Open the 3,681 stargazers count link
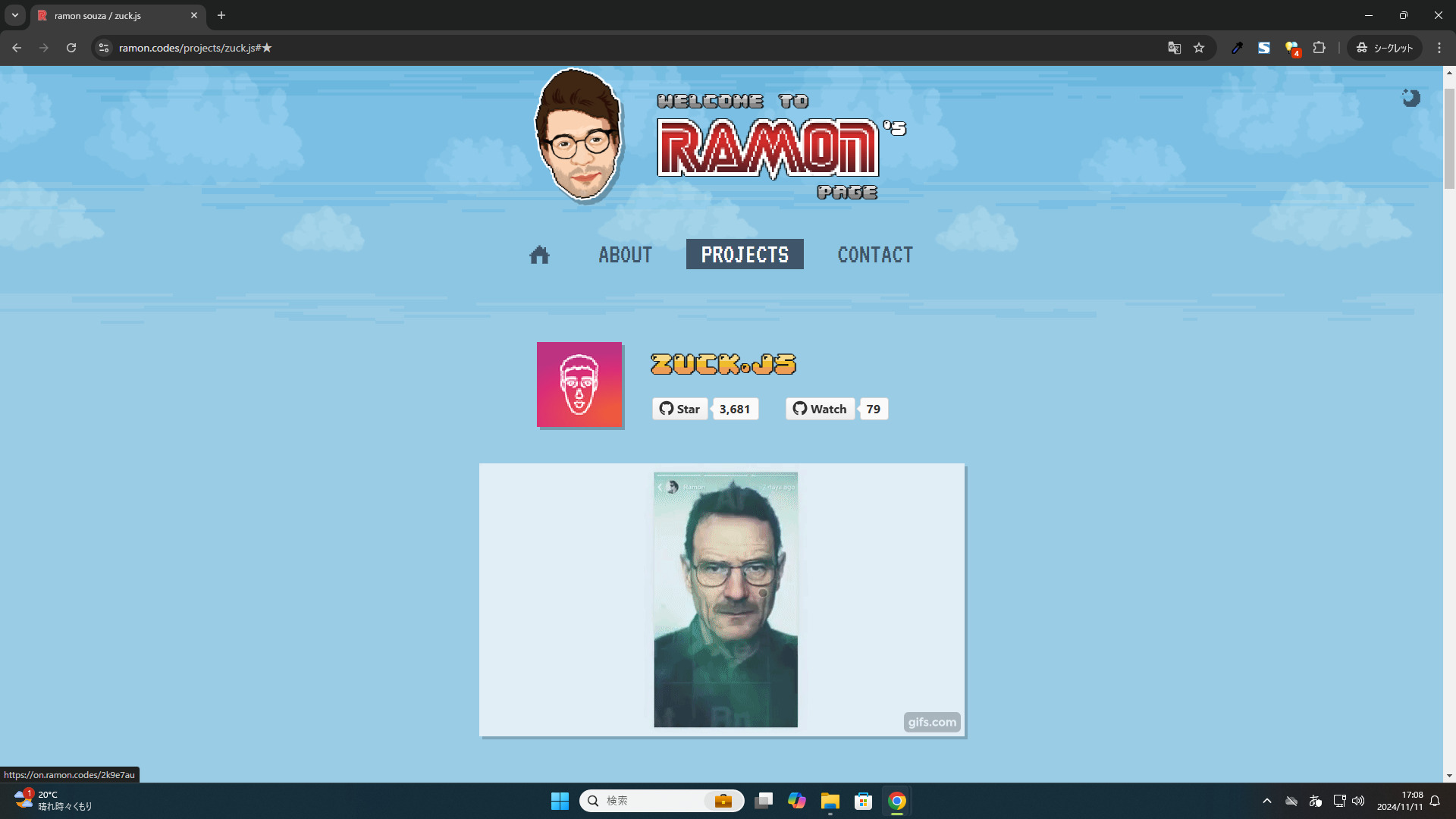The width and height of the screenshot is (1456, 819). point(734,409)
